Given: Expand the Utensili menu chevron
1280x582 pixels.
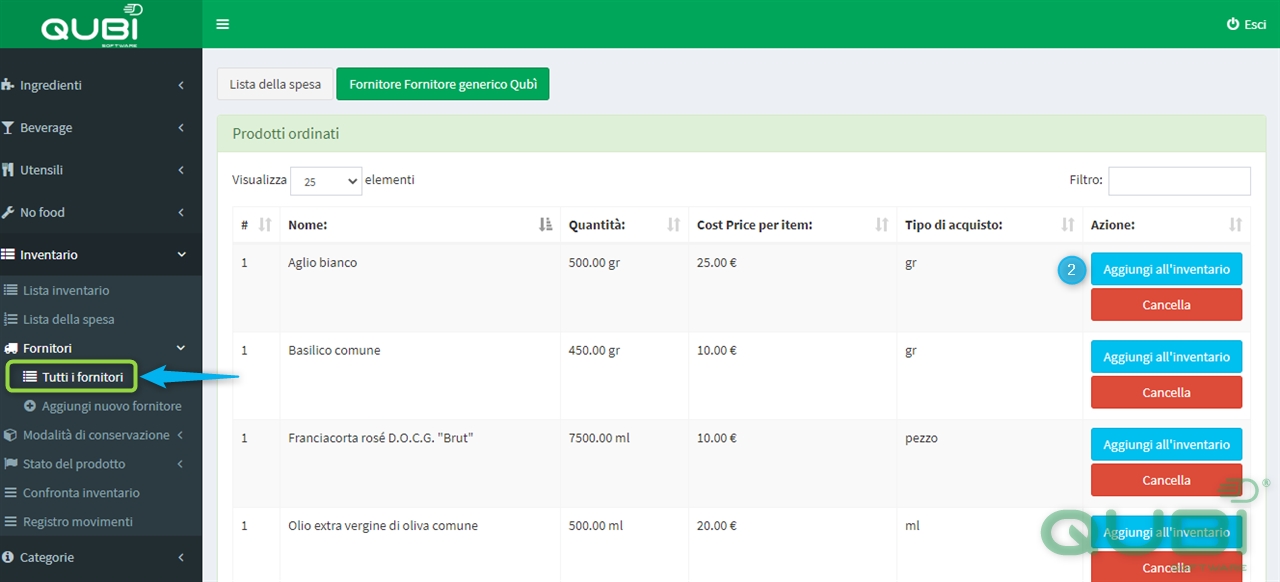Looking at the screenshot, I should pos(181,170).
